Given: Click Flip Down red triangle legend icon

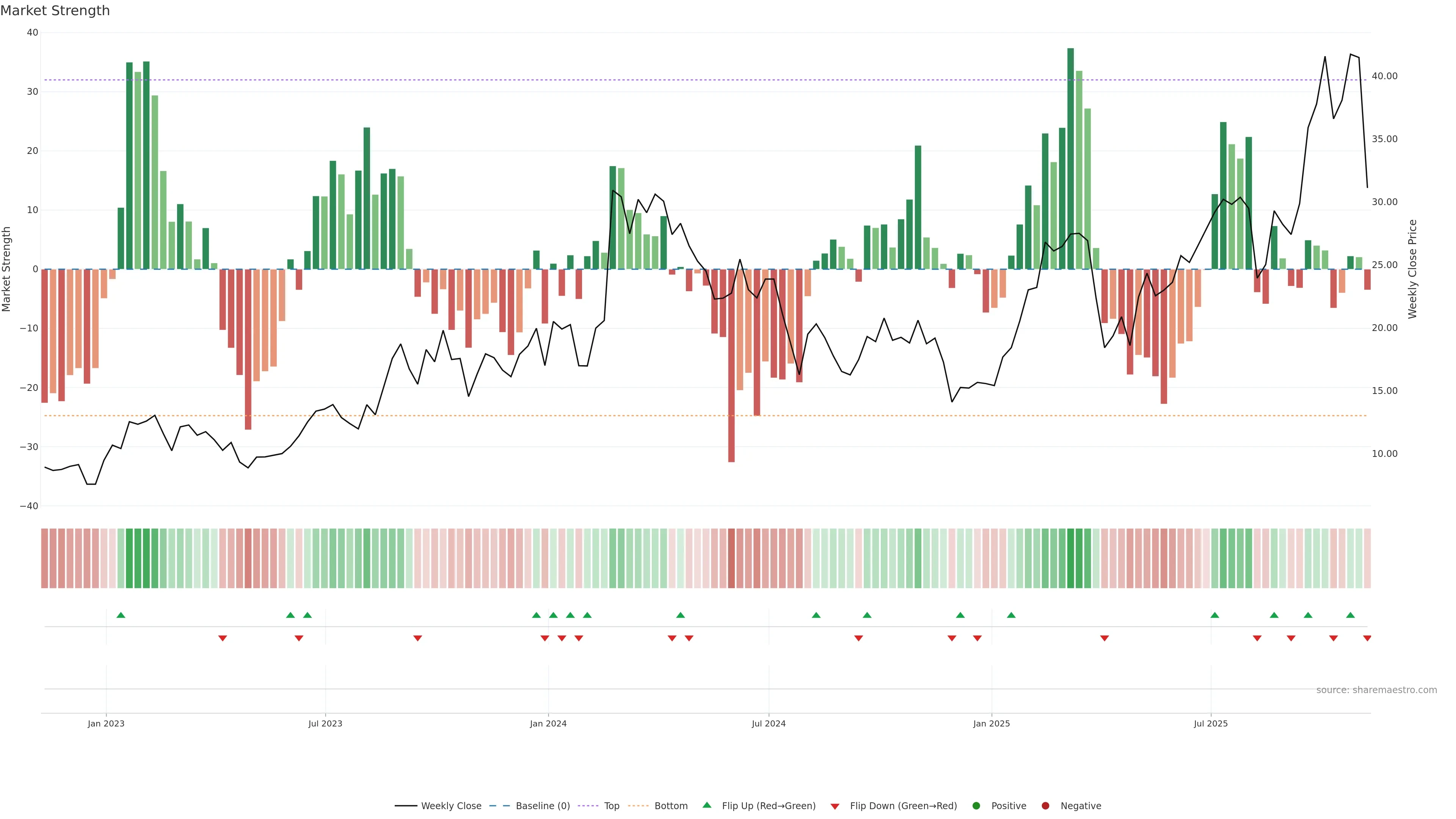Looking at the screenshot, I should point(835,806).
